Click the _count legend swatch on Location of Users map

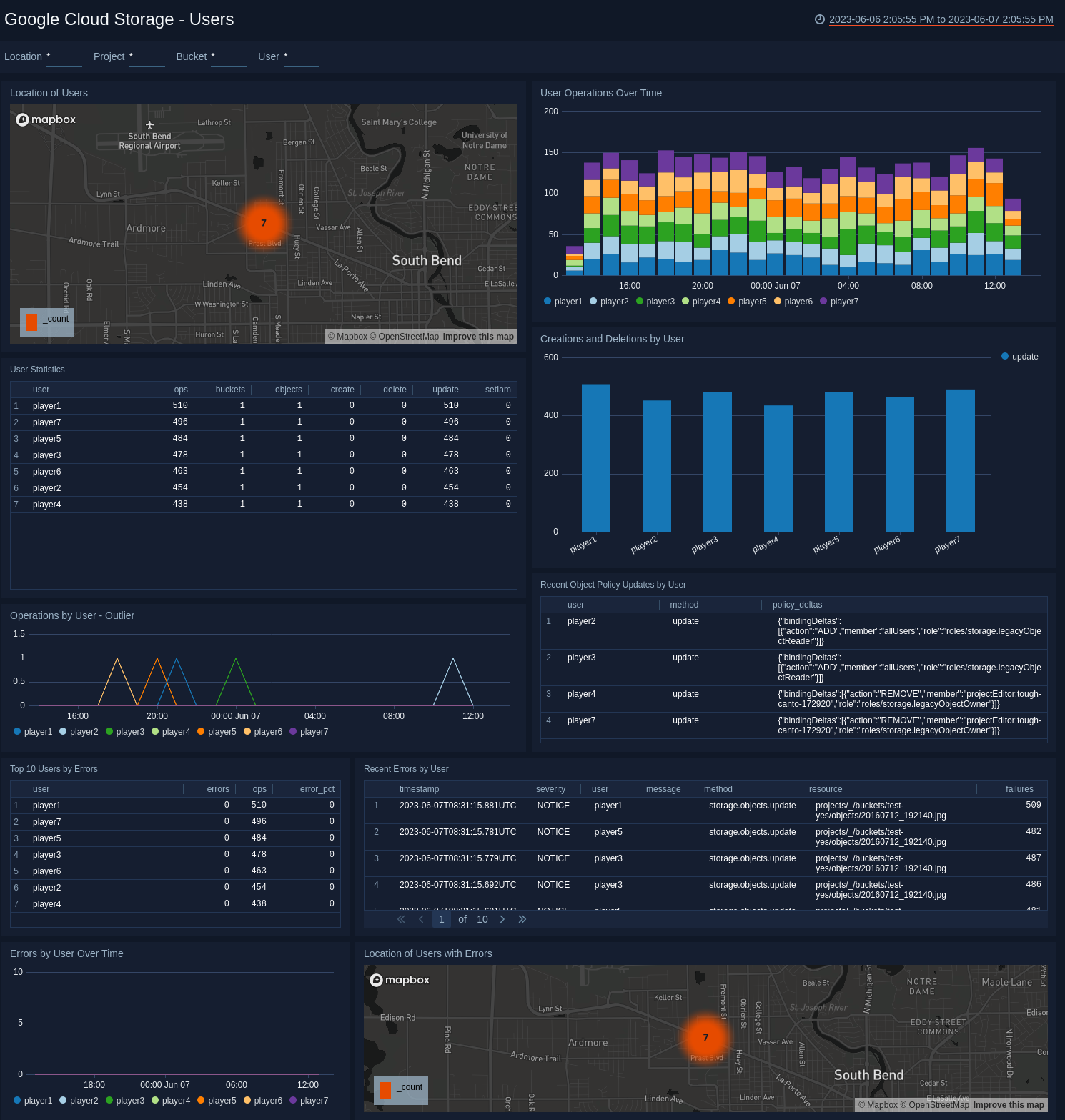pos(31,322)
